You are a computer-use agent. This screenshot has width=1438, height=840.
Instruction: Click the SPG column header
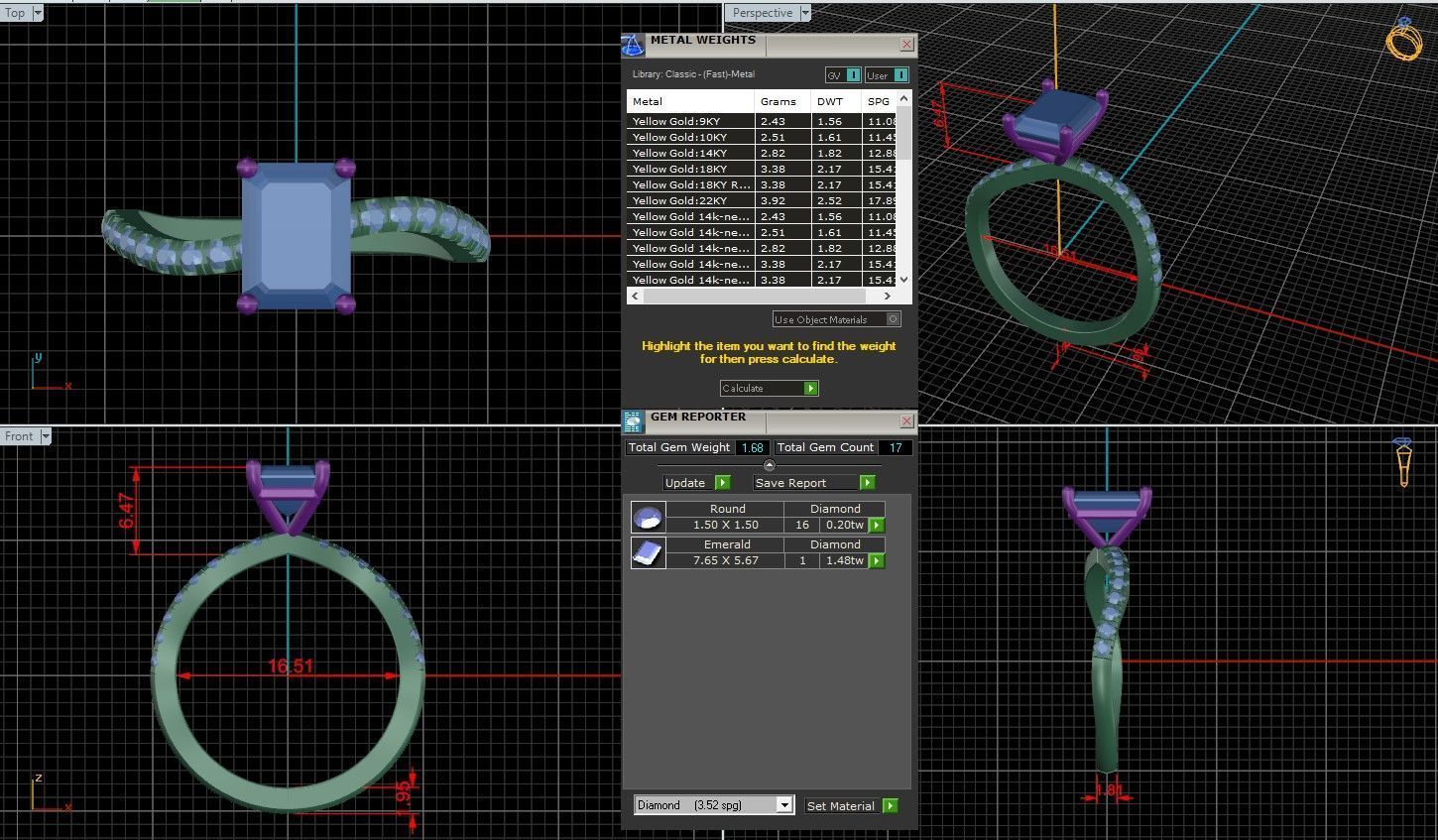click(x=880, y=101)
